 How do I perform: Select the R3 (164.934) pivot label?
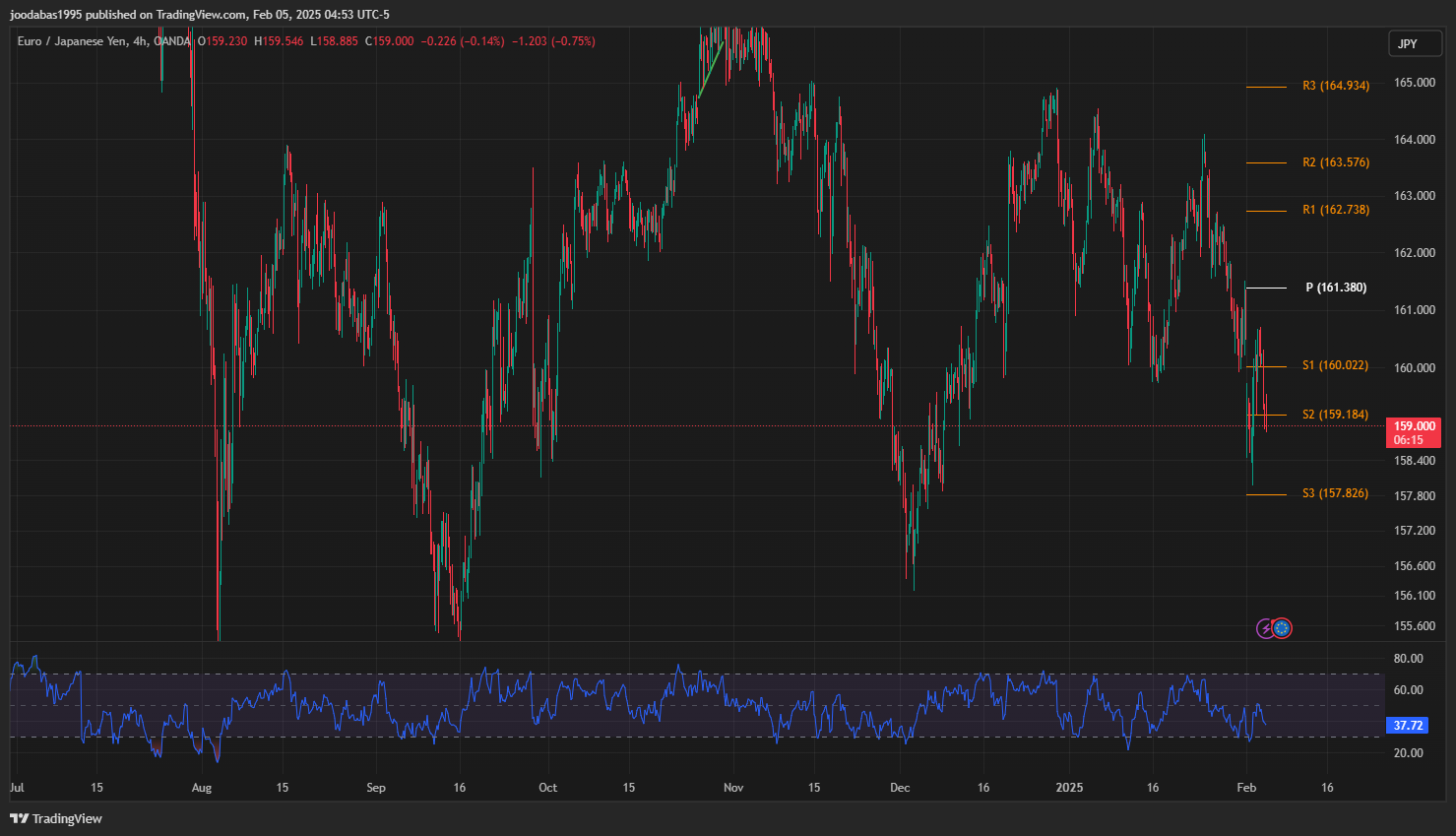[x=1335, y=87]
